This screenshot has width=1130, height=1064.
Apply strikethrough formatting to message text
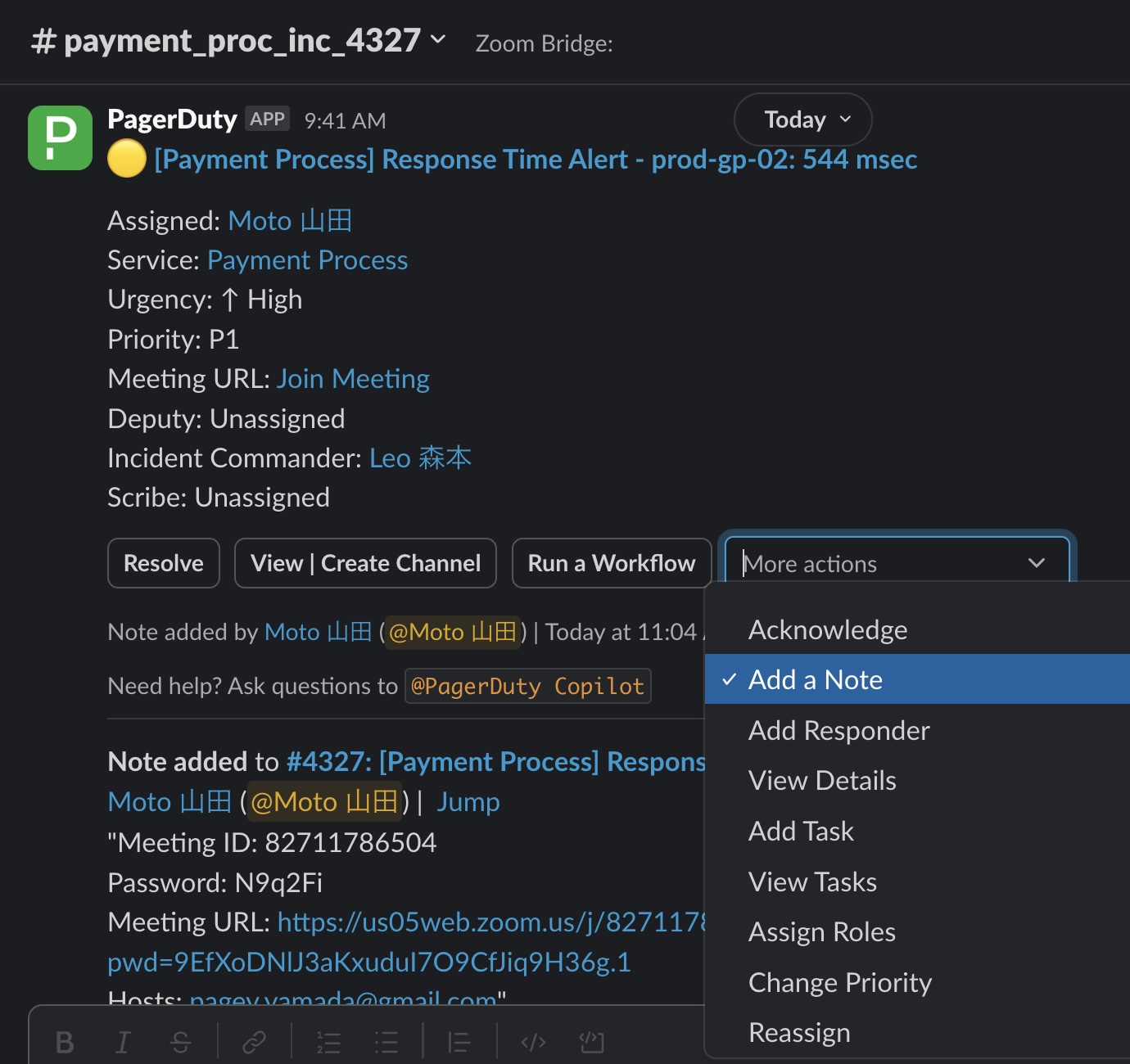[x=181, y=1042]
